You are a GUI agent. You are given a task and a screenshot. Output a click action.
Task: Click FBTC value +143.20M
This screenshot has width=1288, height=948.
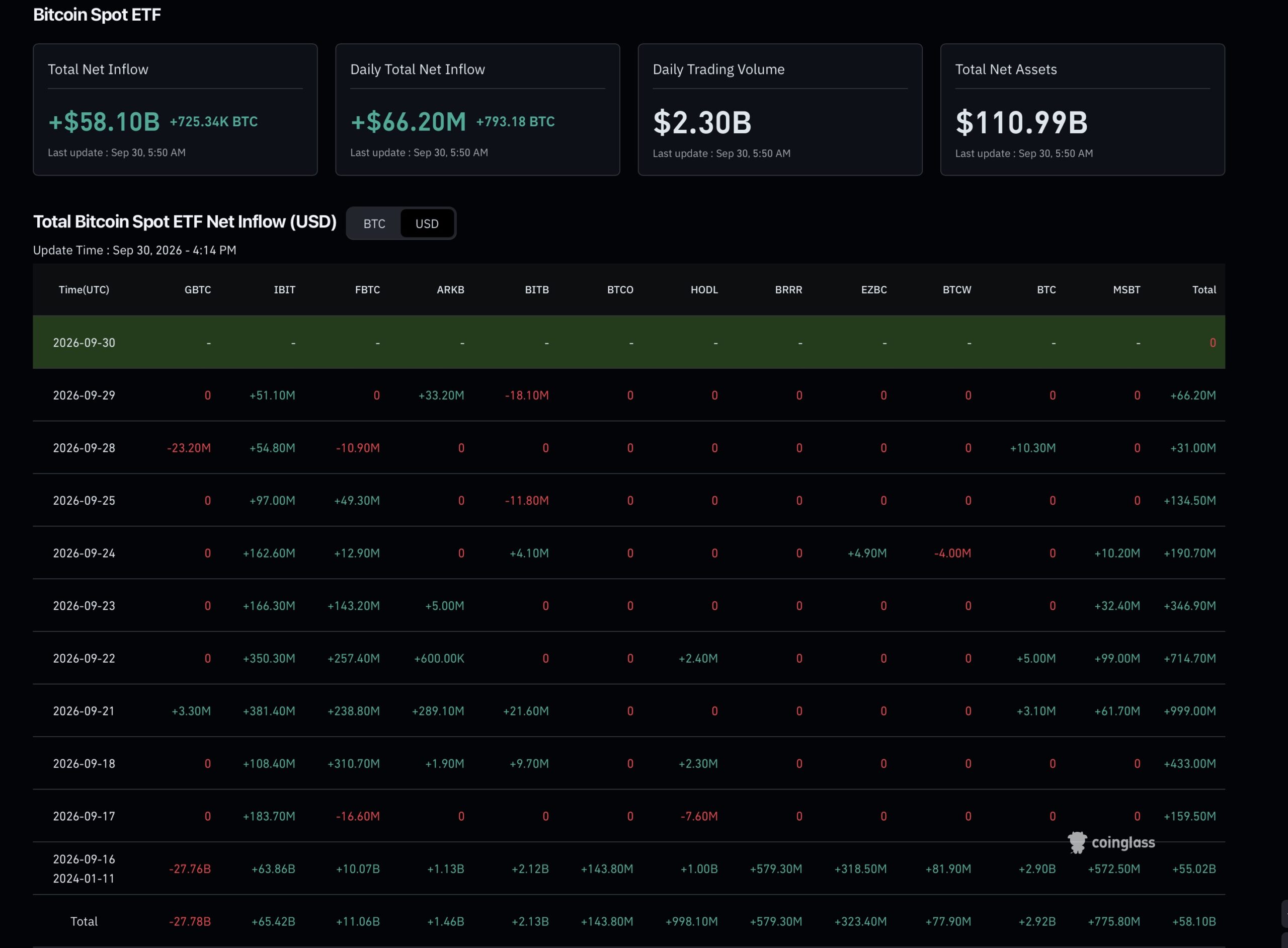(x=353, y=606)
